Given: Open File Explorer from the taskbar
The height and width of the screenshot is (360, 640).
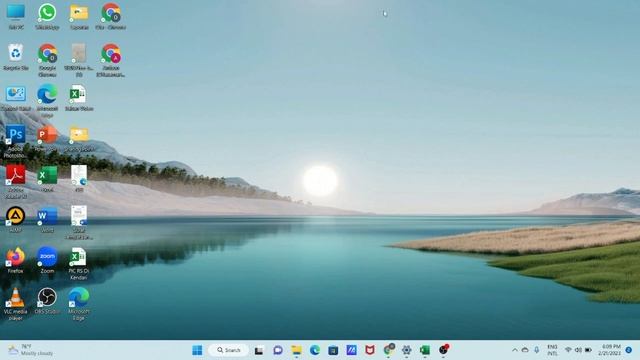Looking at the screenshot, I should [296, 350].
